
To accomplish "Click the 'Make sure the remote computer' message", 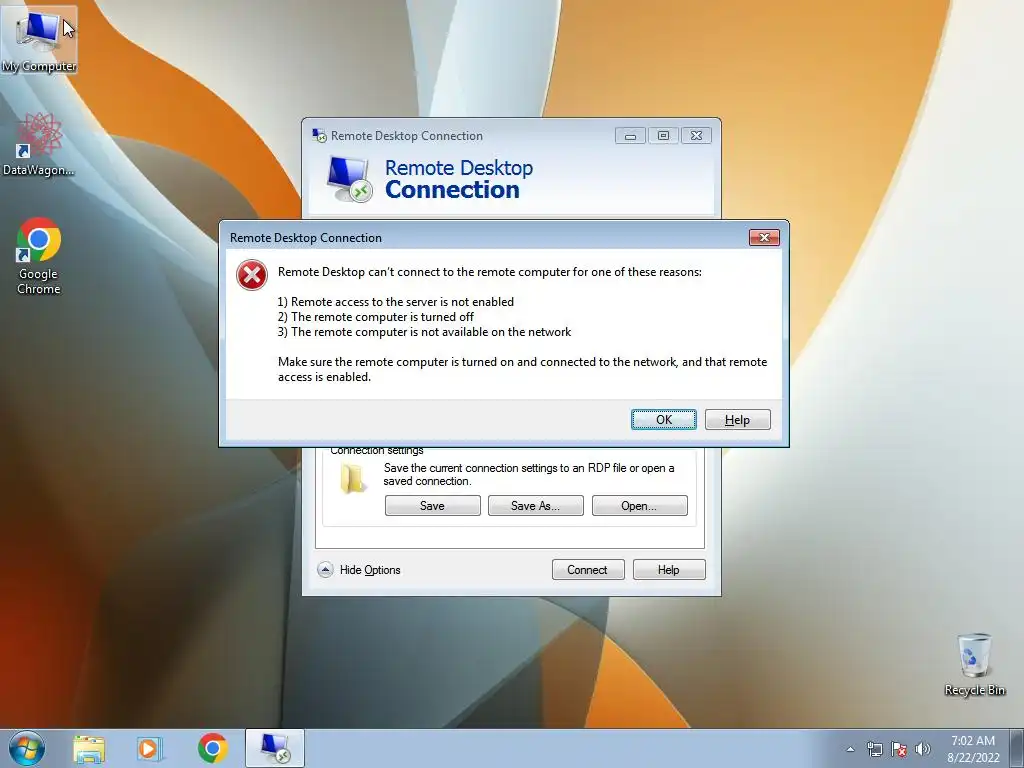I will point(522,369).
